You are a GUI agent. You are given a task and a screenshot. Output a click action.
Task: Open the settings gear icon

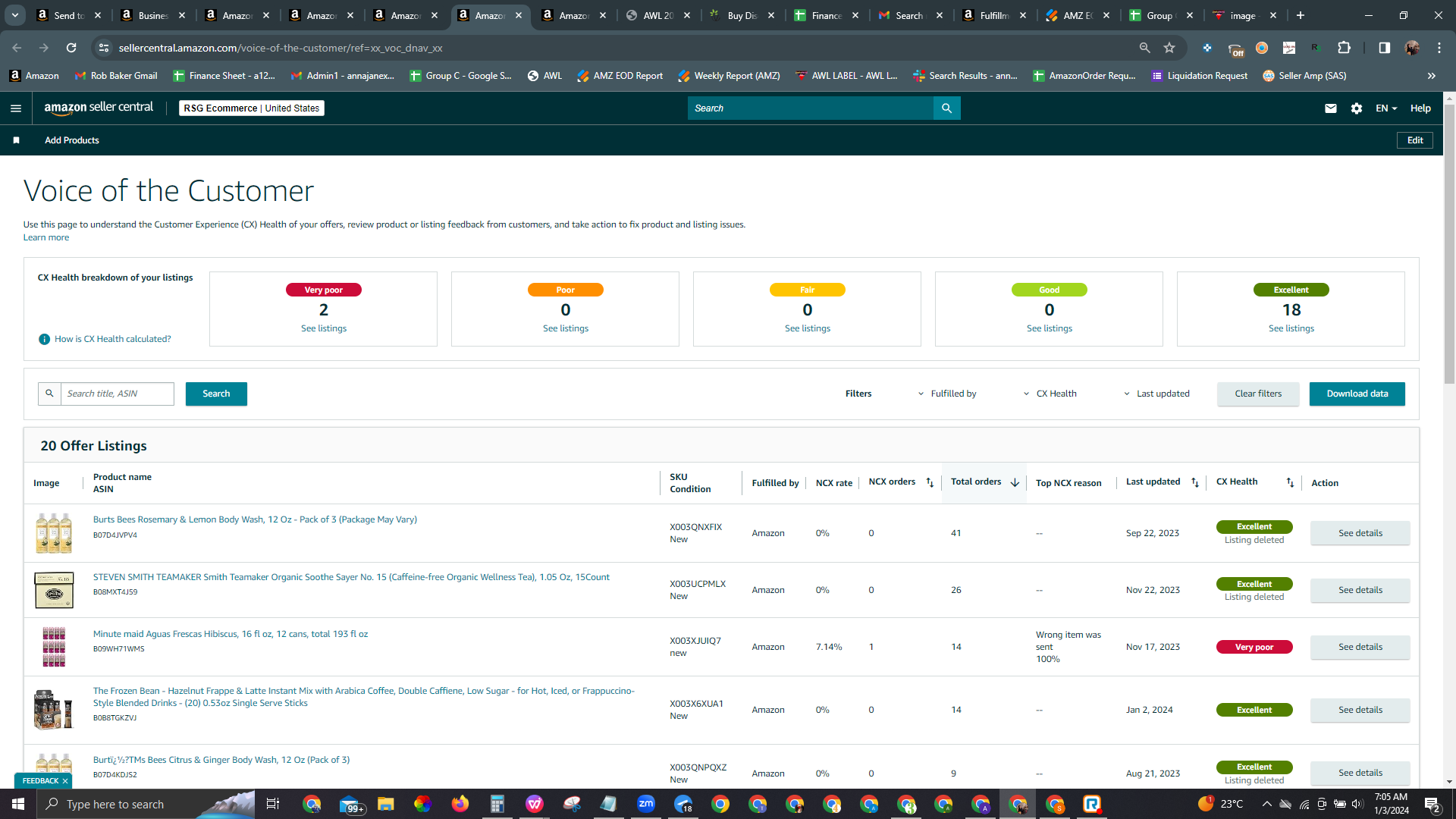pyautogui.click(x=1357, y=108)
